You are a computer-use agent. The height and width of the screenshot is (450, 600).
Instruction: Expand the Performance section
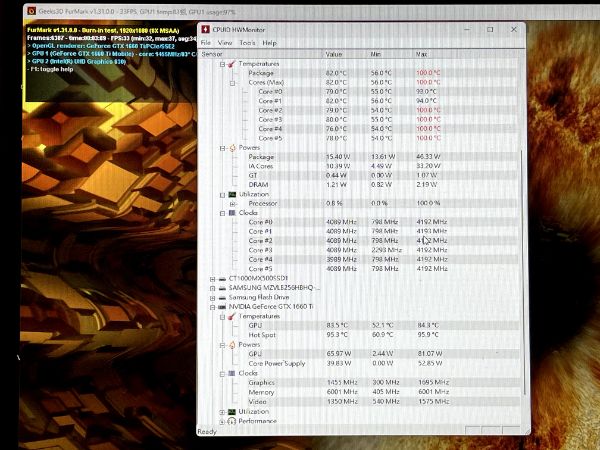(x=222, y=421)
